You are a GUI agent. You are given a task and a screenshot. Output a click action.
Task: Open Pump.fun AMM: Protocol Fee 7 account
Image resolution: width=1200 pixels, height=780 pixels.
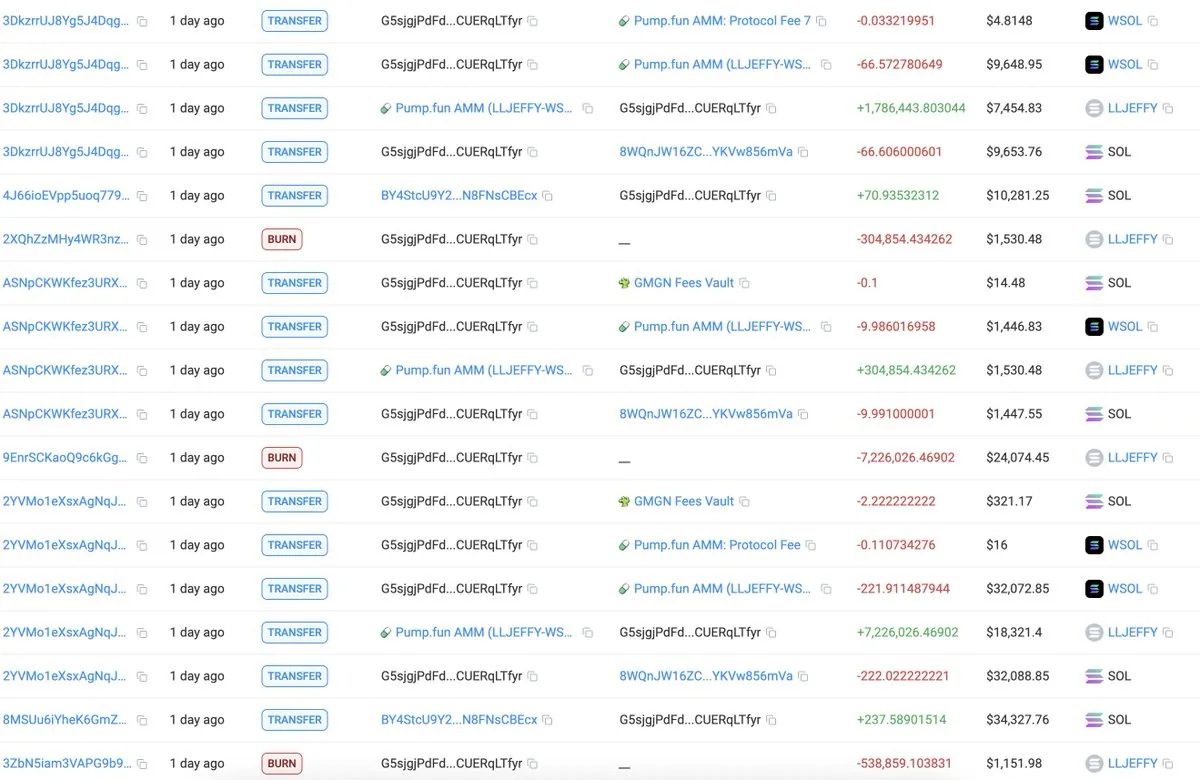tap(722, 21)
